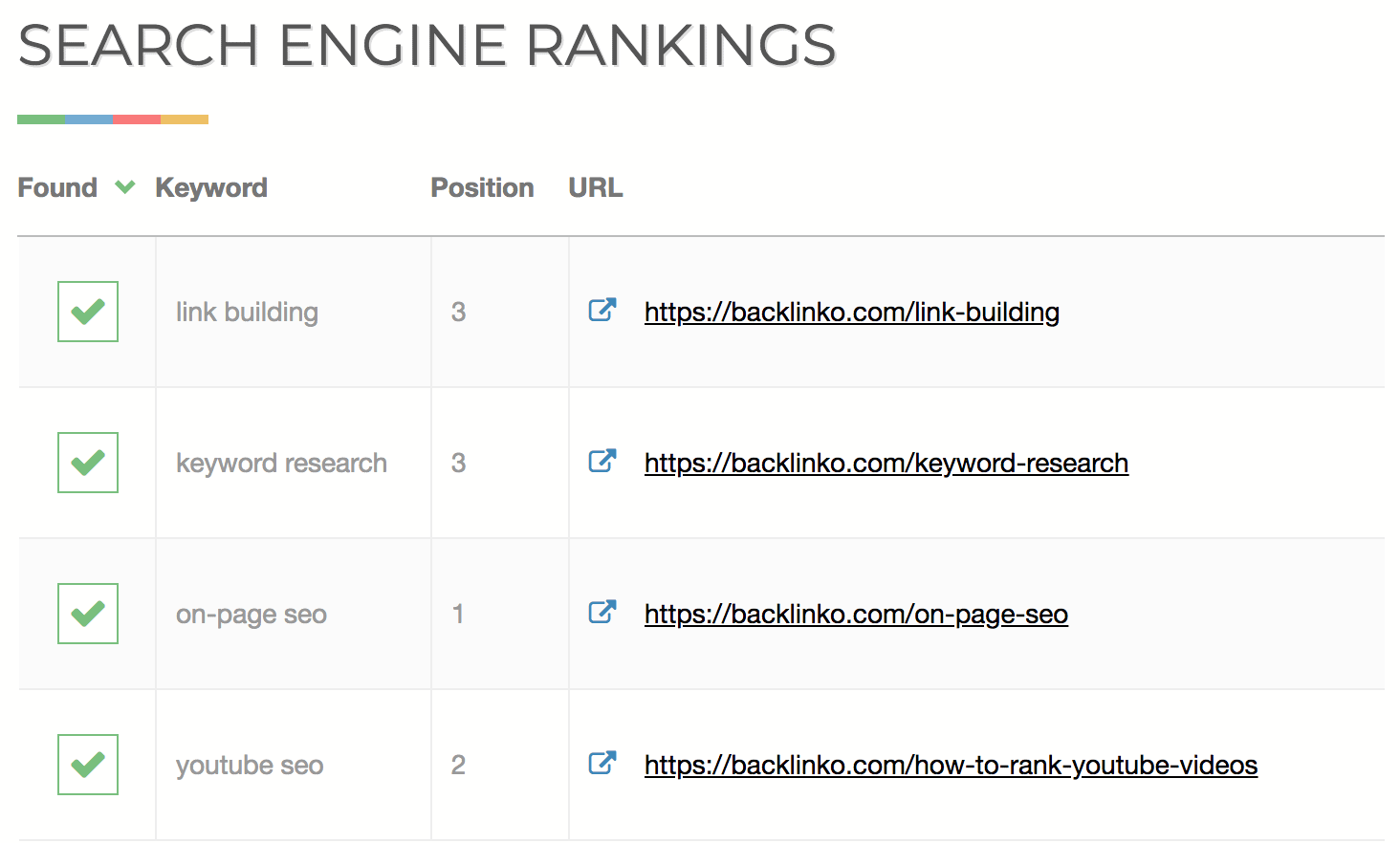Open external link icon for keyword-research row

pyautogui.click(x=602, y=461)
